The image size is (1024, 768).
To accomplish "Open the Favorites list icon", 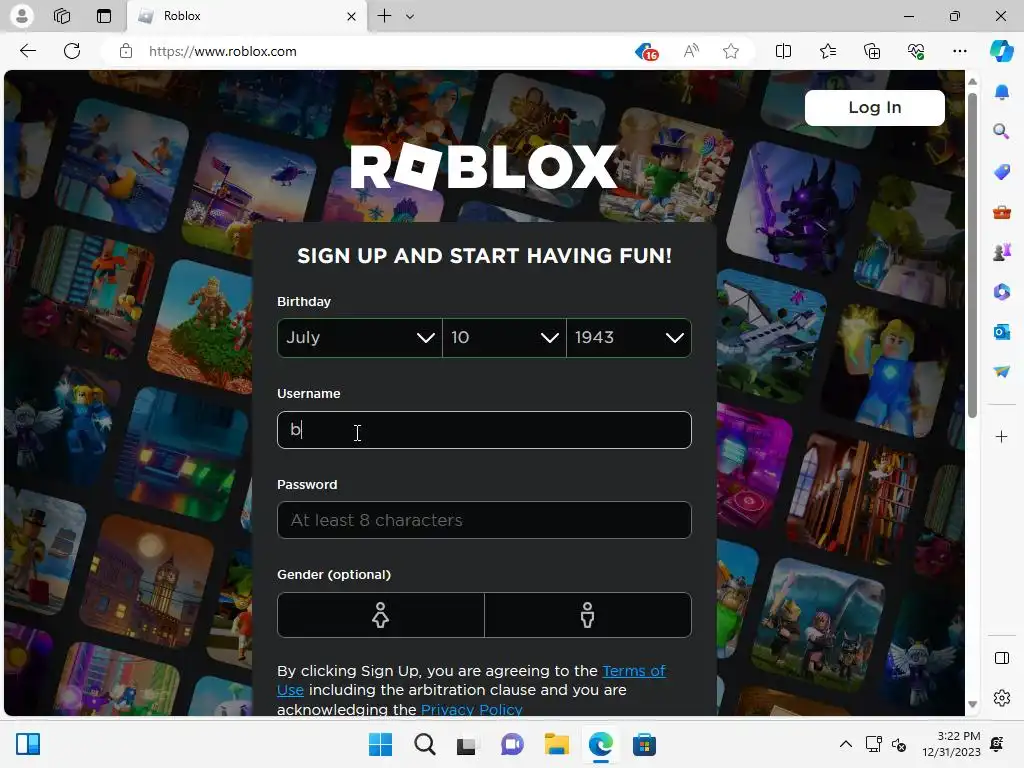I will (827, 51).
